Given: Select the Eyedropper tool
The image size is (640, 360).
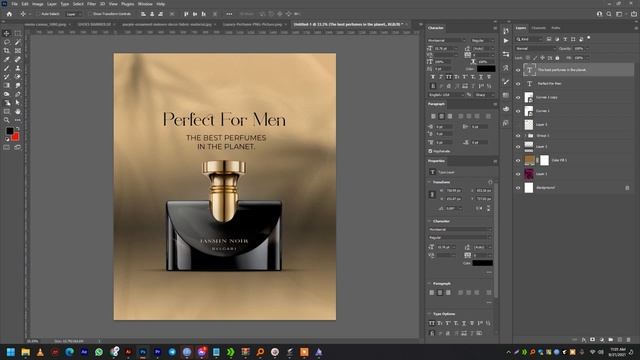Looking at the screenshot, I should pyautogui.click(x=7, y=60).
